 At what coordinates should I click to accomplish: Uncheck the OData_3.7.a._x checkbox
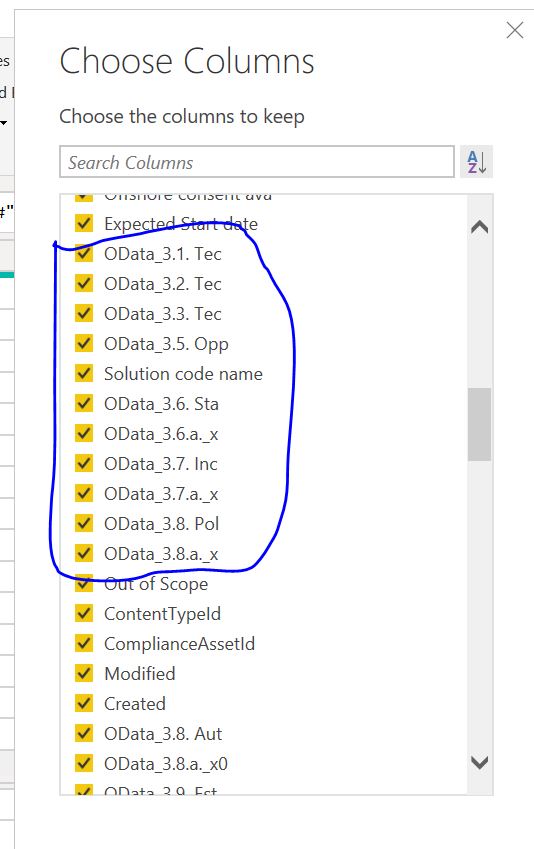point(84,493)
